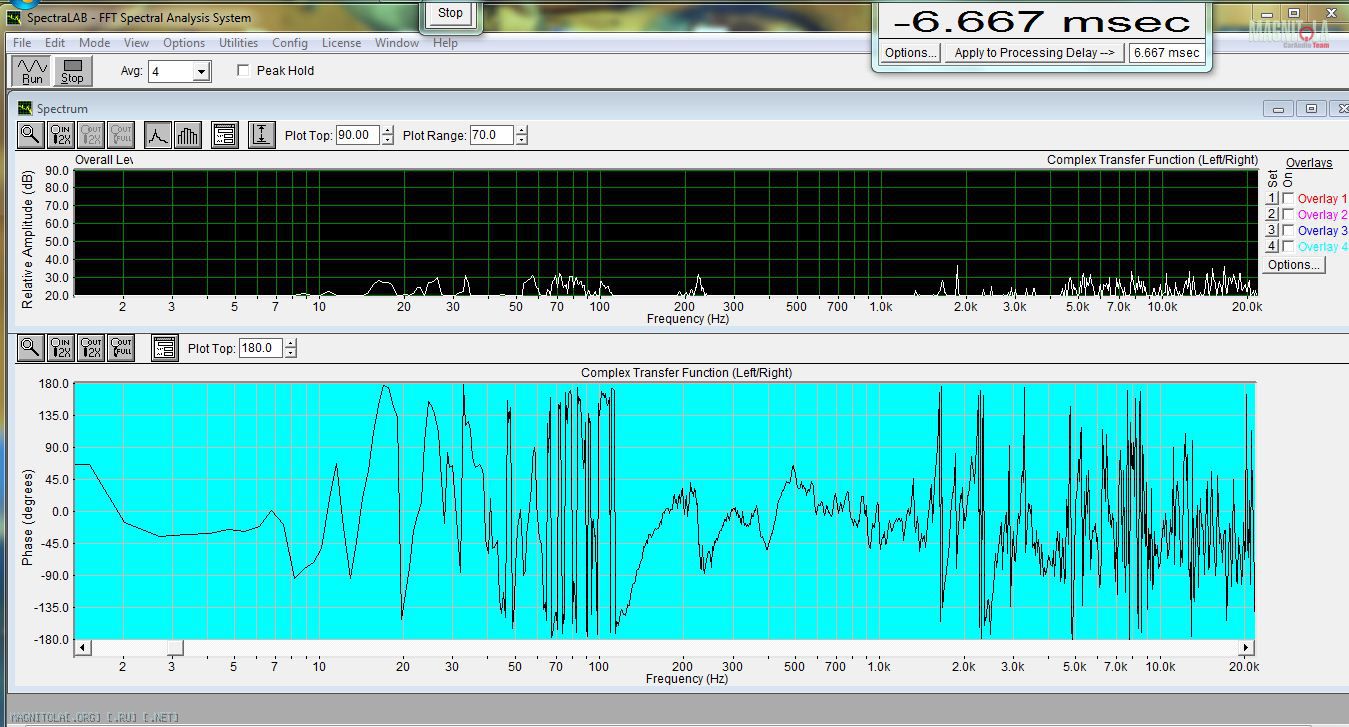Decrease spectrum Plot Top 90.00 with the down arrow
Image resolution: width=1349 pixels, height=727 pixels.
387,140
